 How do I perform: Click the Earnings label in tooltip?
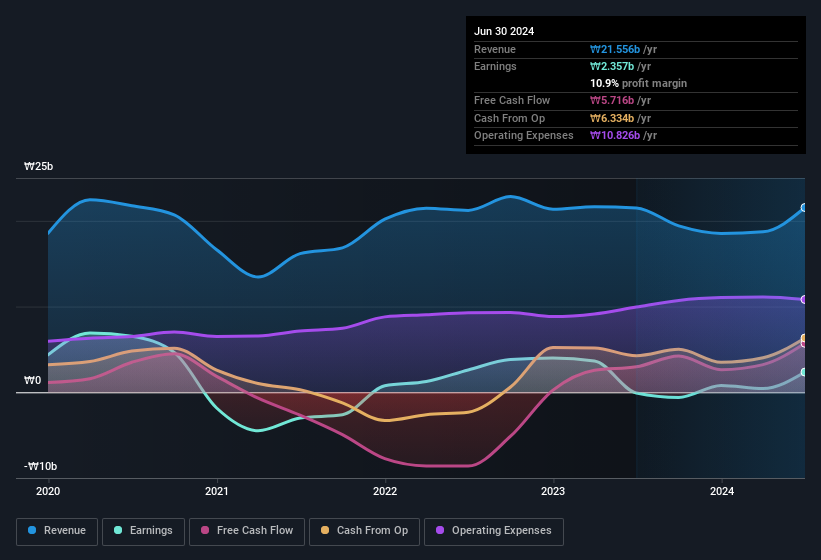click(495, 66)
